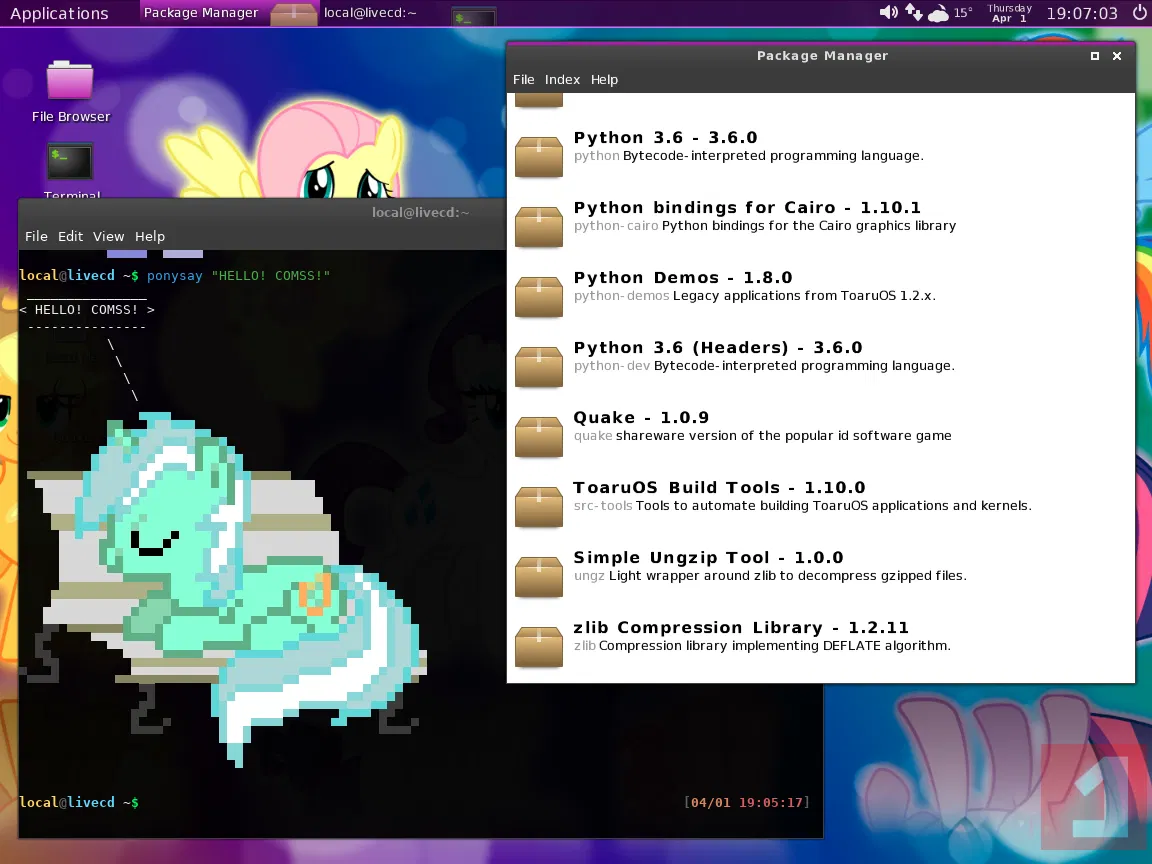Click the 'python-cairo' package description line
Screen dimensions: 1152x864
pos(765,226)
